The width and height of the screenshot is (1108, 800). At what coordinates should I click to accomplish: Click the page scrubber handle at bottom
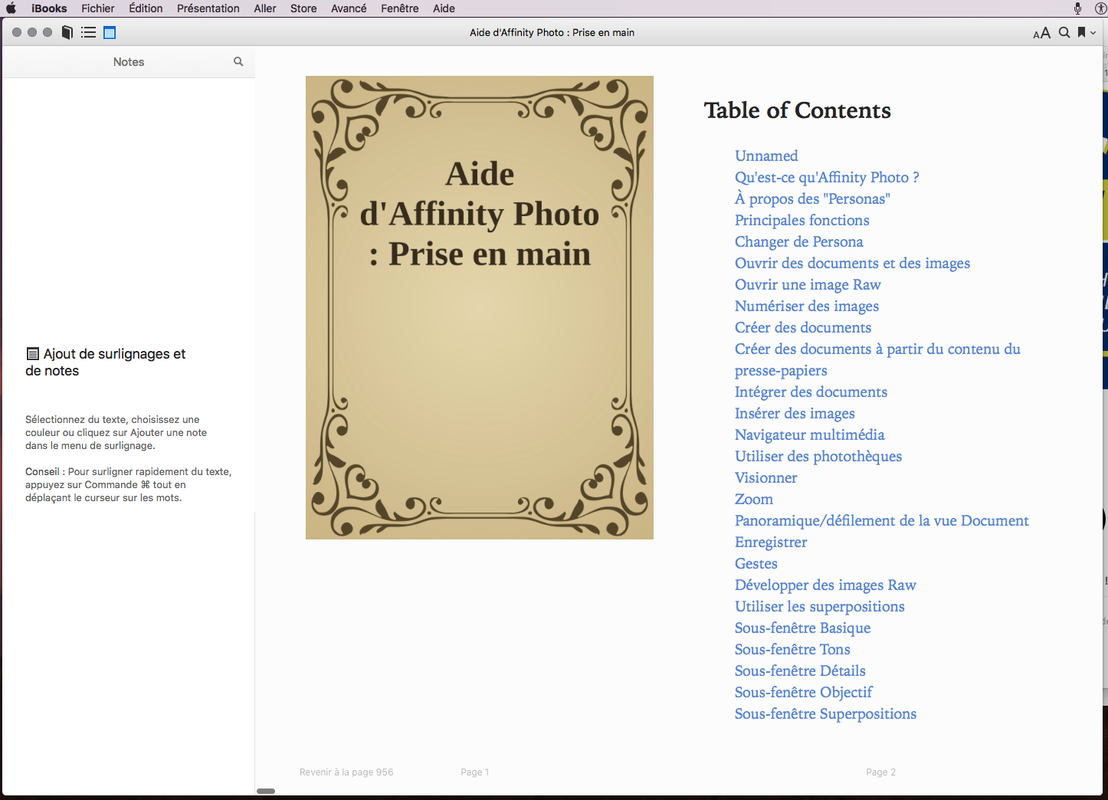coord(266,791)
